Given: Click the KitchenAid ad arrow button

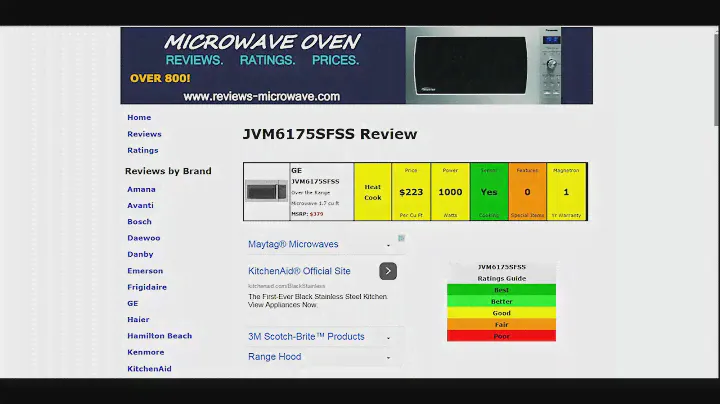Looking at the screenshot, I should tap(388, 271).
